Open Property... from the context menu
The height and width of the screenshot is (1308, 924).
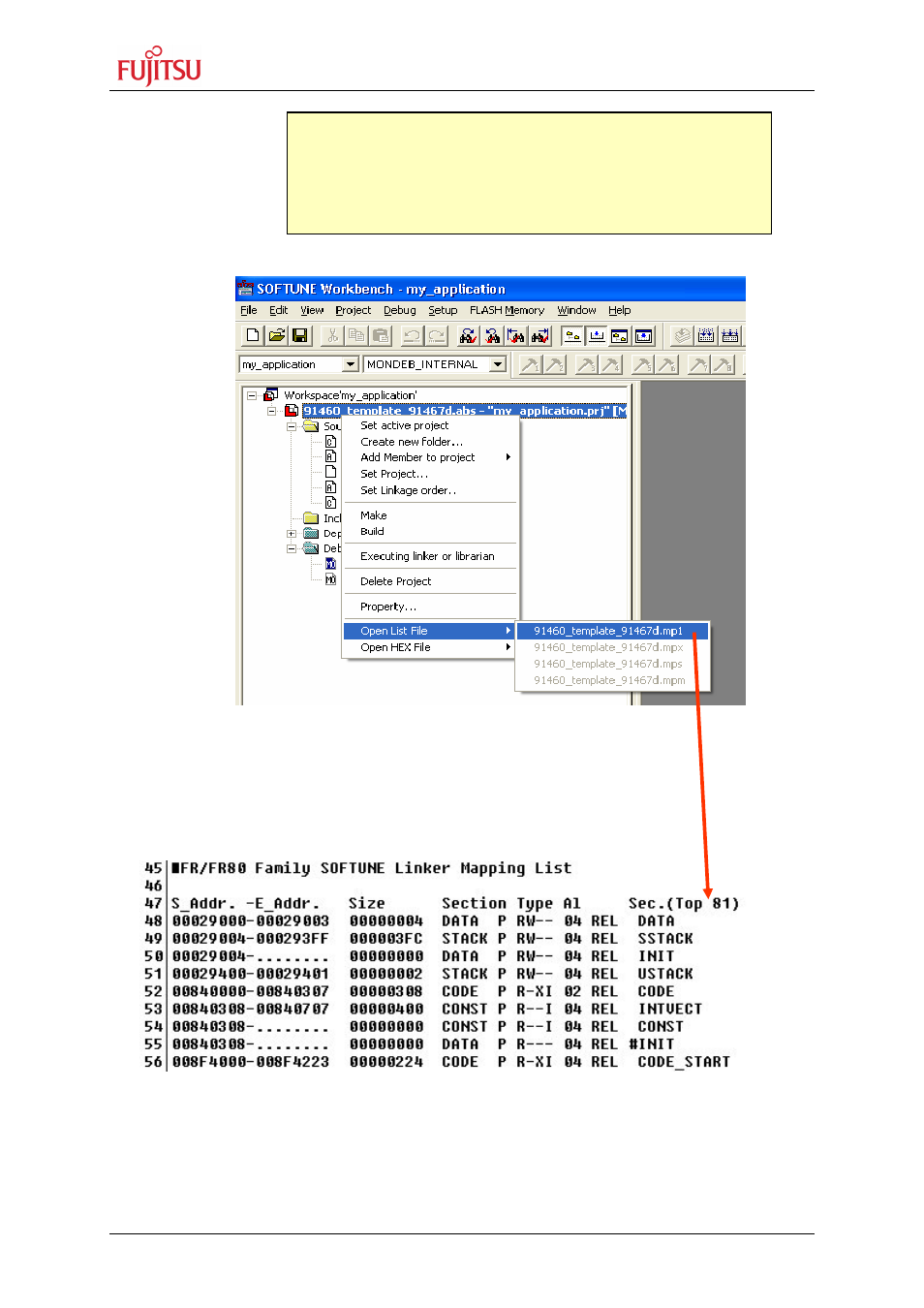[x=430, y=607]
